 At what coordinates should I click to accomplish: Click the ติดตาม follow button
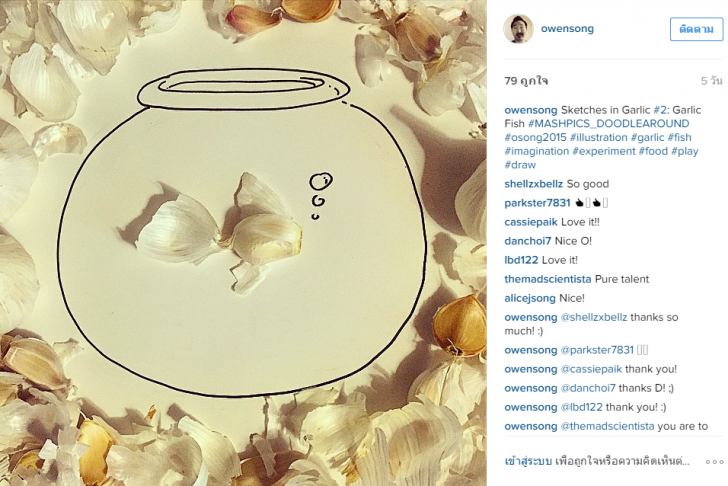point(696,29)
